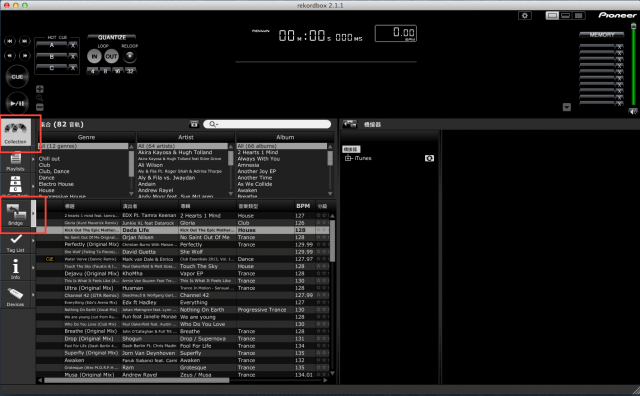Sort the track list by BPM column
640x396 pixels.
303,206
